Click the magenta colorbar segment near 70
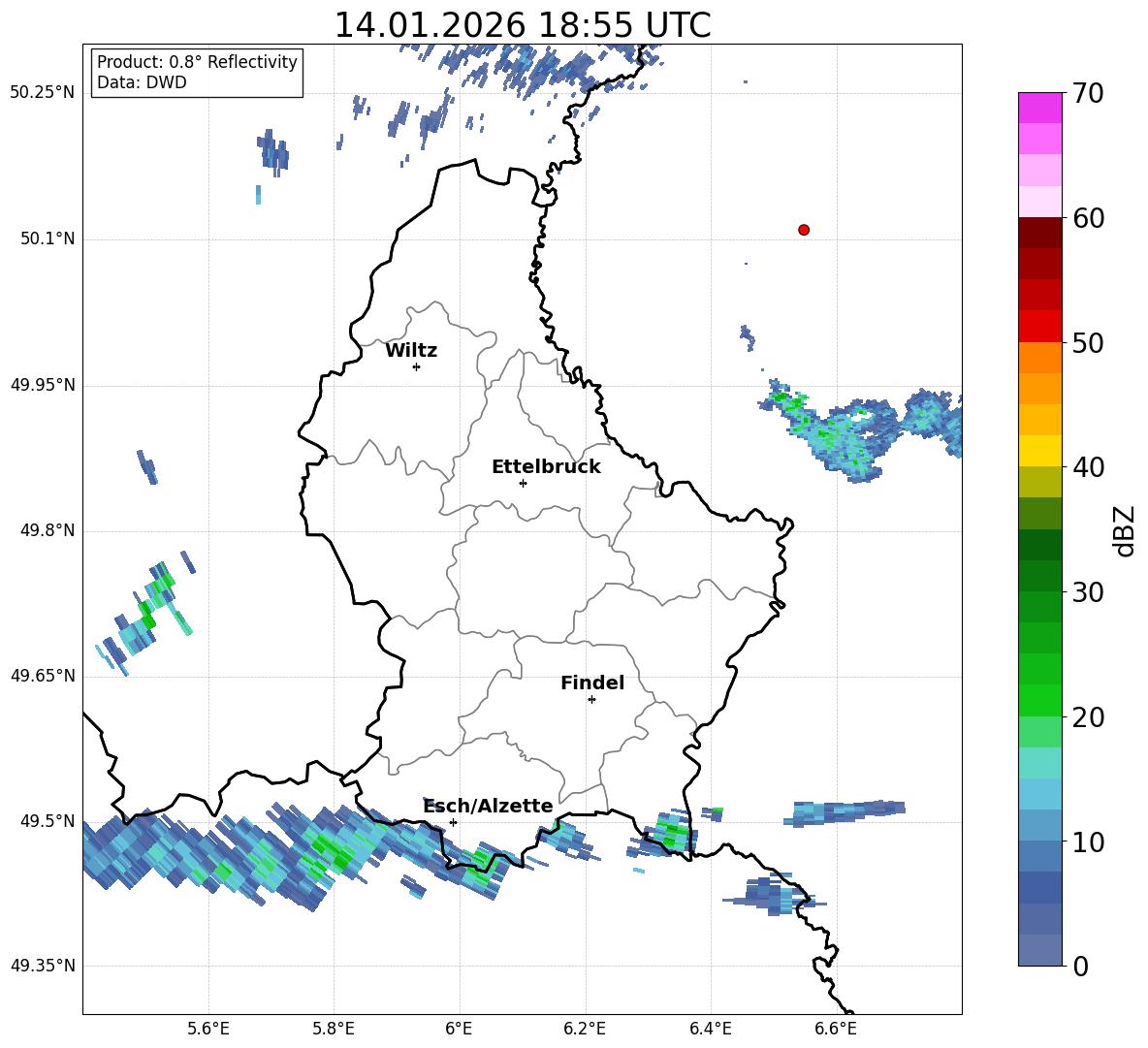This screenshot has width=1148, height=1048. click(x=1039, y=108)
